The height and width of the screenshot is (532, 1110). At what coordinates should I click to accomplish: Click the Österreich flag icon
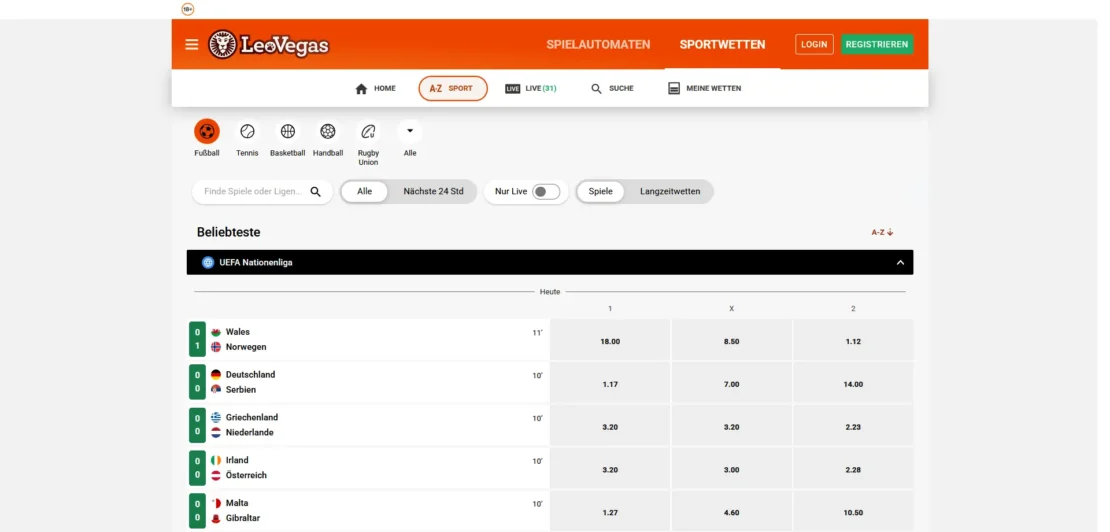tap(216, 475)
